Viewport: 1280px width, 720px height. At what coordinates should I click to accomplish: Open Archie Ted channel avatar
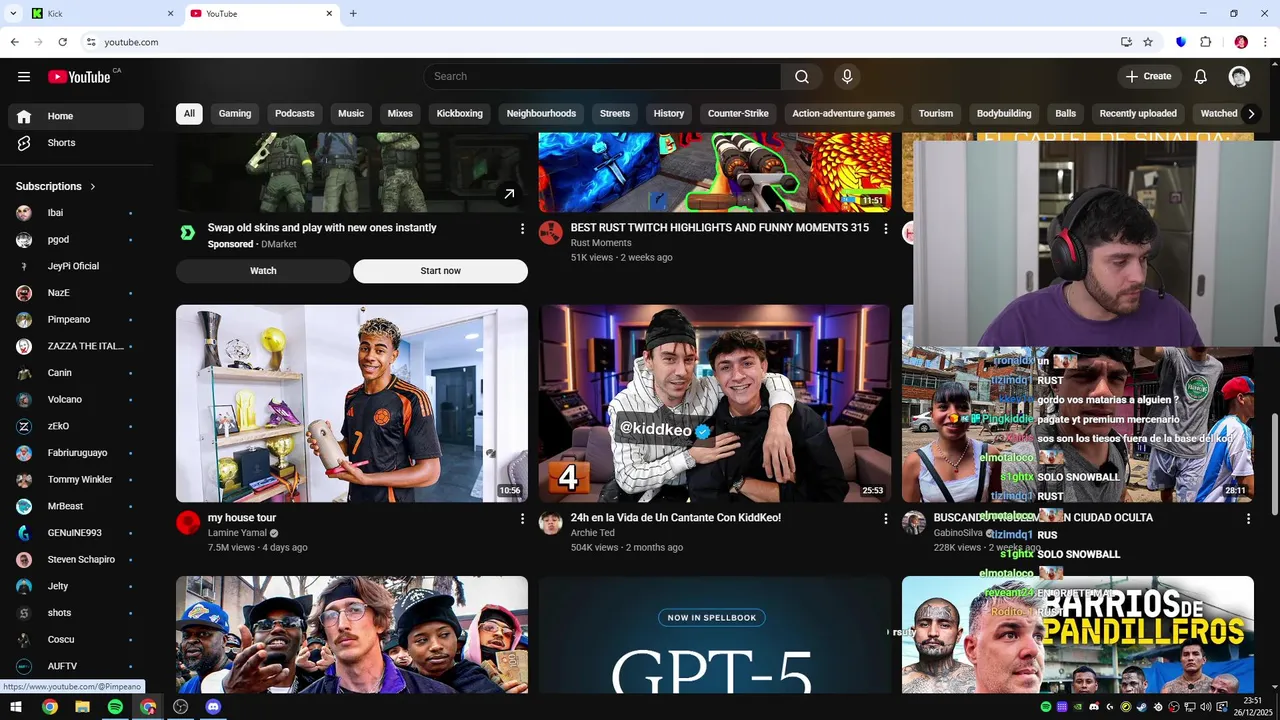click(x=551, y=523)
